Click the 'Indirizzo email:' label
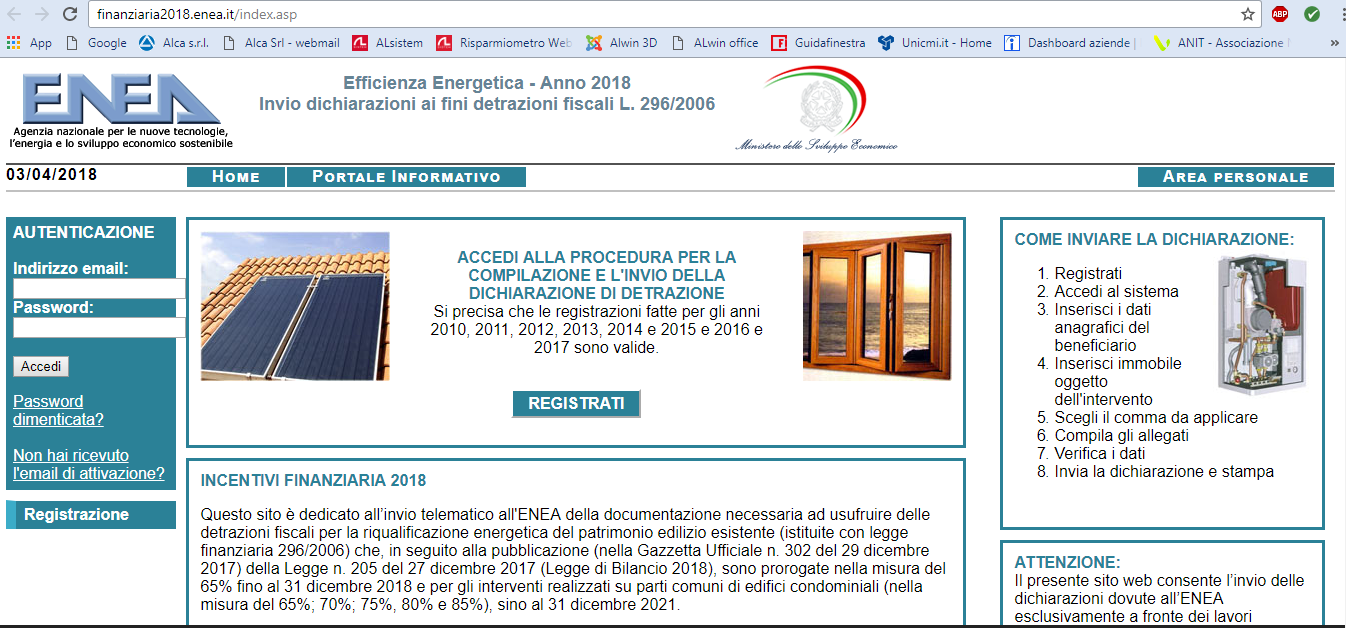The image size is (1346, 628). click(x=71, y=268)
